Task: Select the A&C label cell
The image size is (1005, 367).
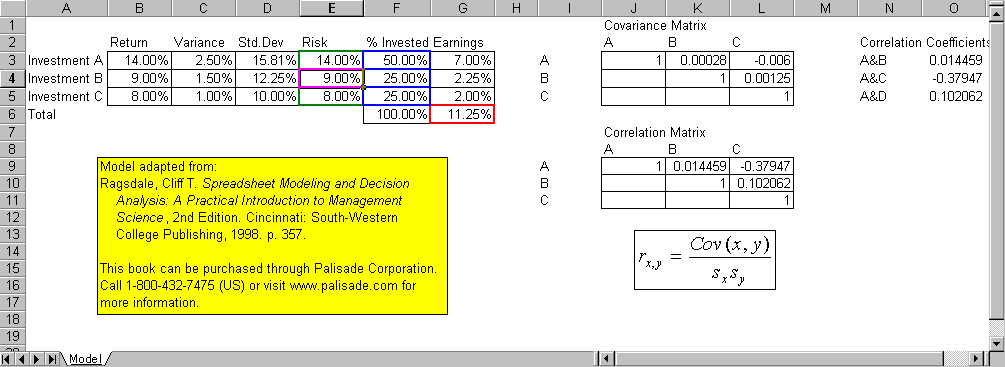Action: point(890,79)
